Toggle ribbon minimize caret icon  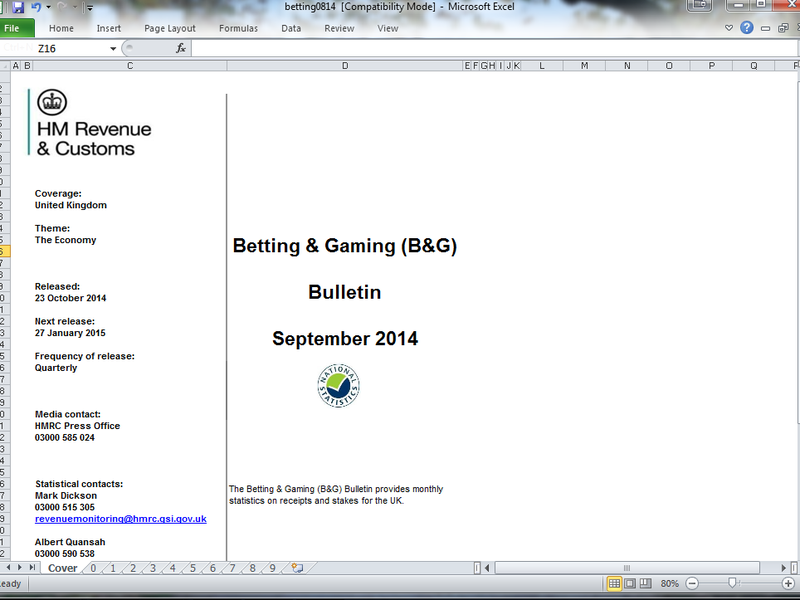(729, 28)
